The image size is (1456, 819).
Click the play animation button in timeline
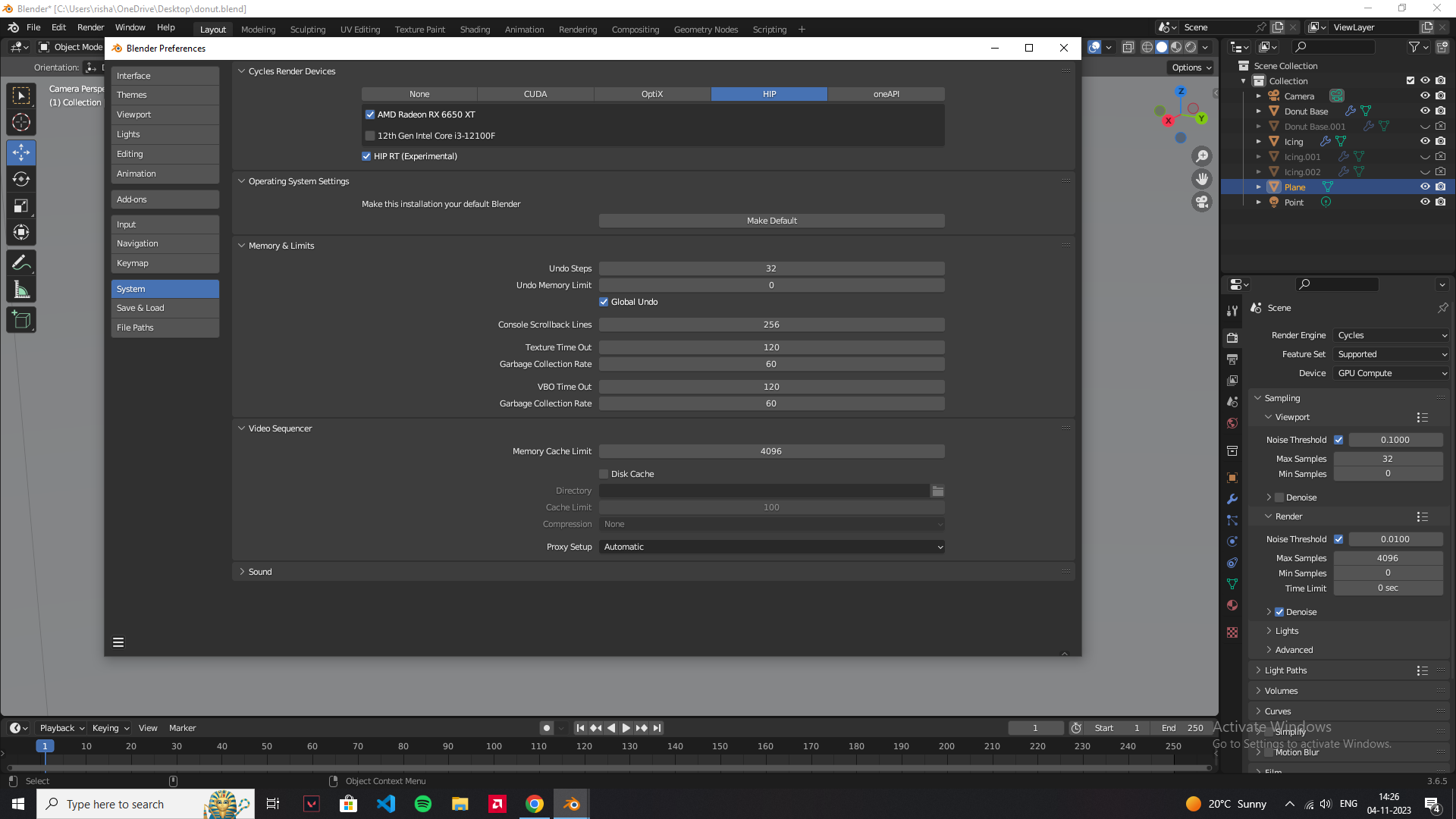coord(626,728)
